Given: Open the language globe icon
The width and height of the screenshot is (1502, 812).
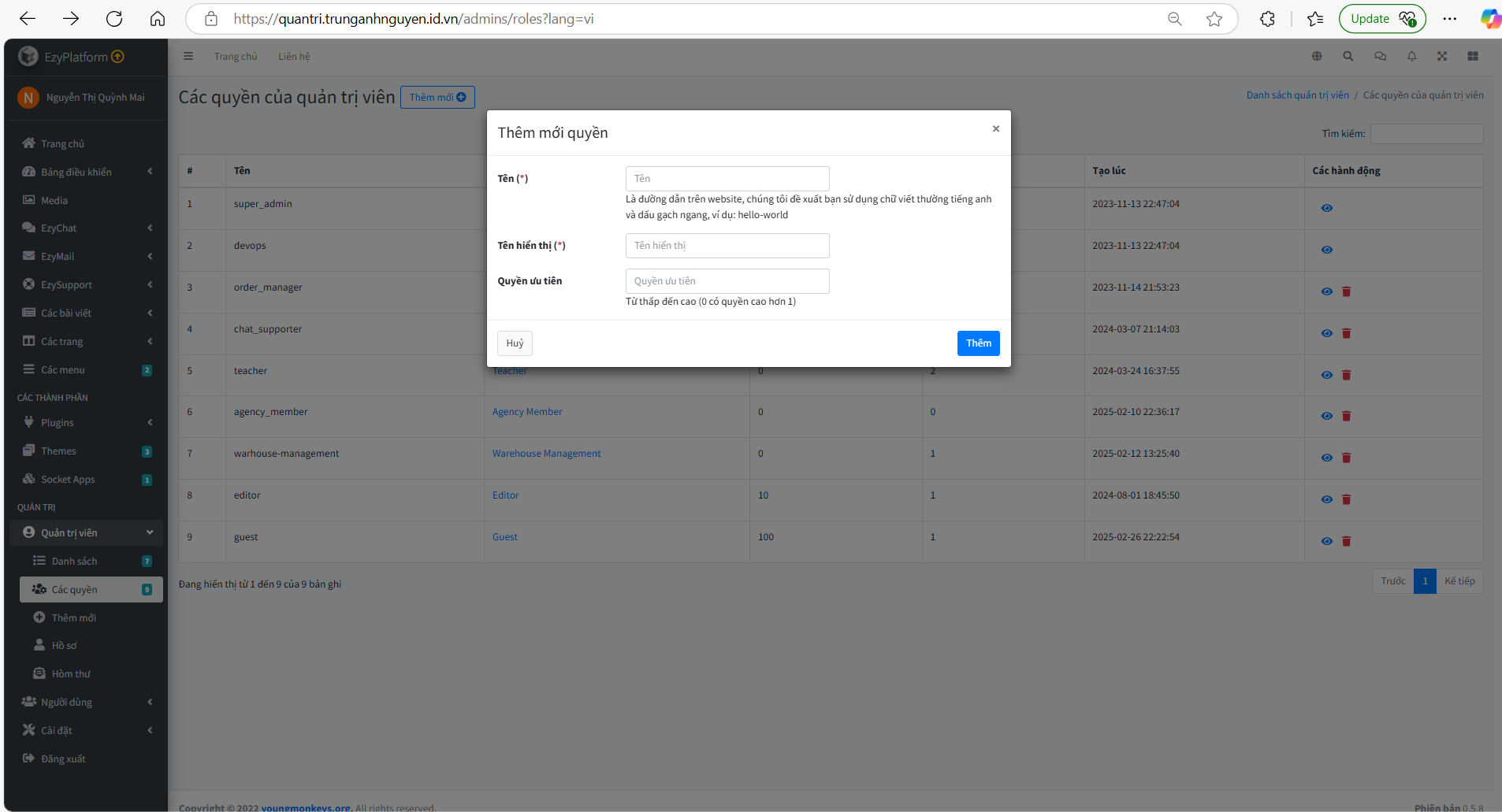Looking at the screenshot, I should coord(1317,56).
